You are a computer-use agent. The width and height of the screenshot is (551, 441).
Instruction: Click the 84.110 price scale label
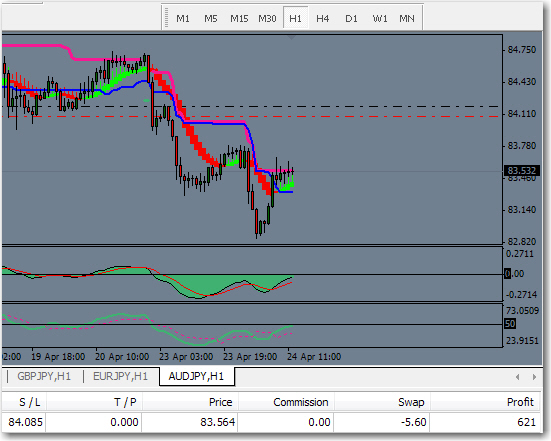pos(522,114)
